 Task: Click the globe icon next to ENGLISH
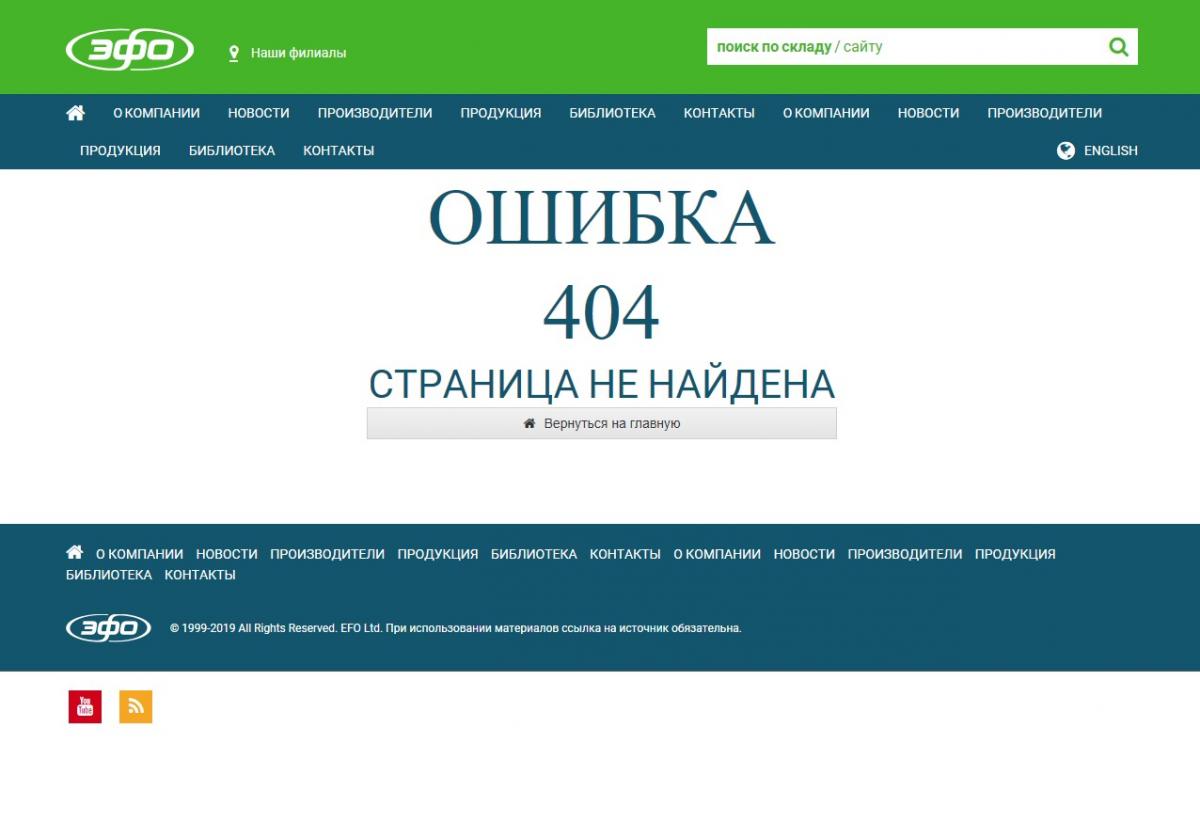(x=1066, y=151)
